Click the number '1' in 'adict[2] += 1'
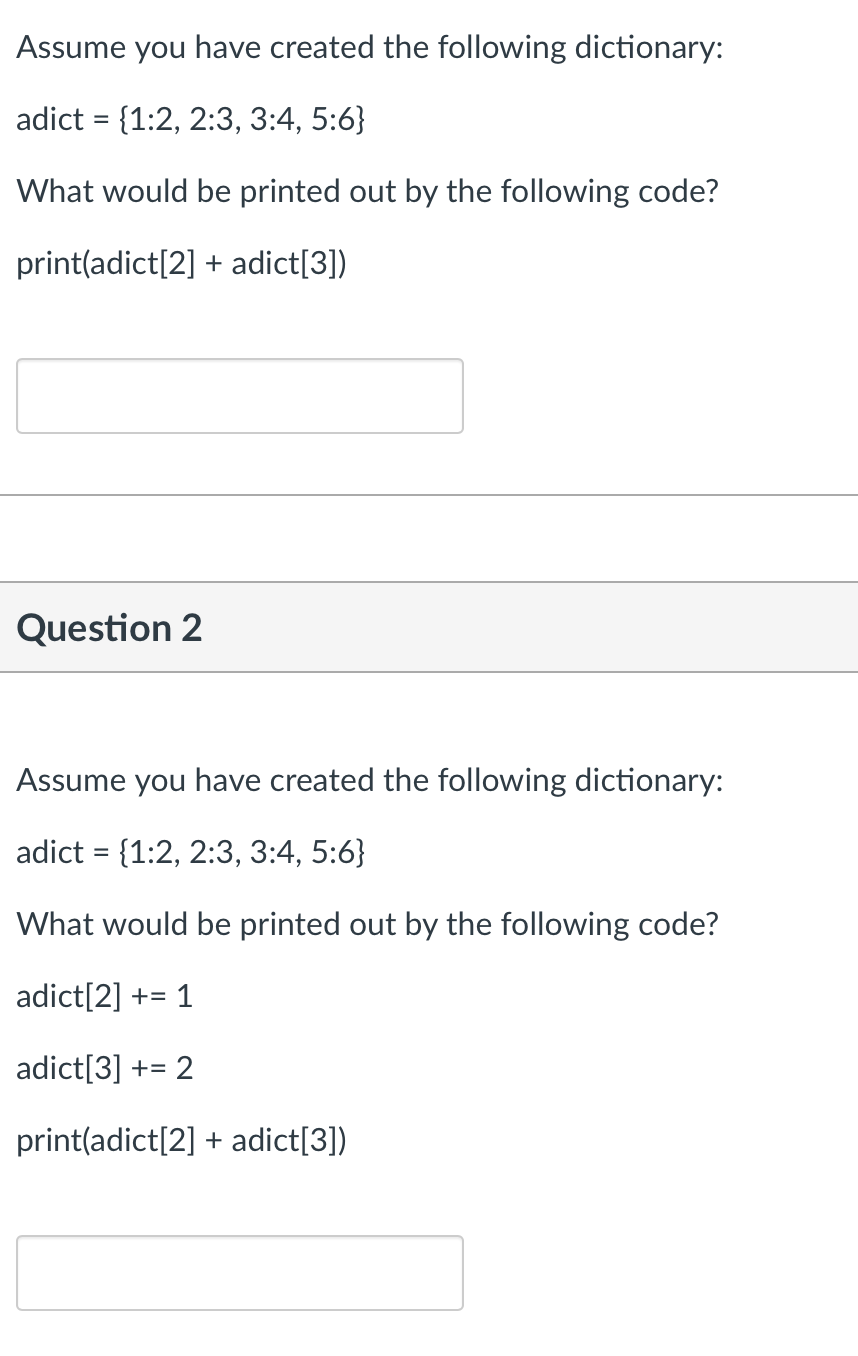The height and width of the screenshot is (1356, 858). click(184, 996)
